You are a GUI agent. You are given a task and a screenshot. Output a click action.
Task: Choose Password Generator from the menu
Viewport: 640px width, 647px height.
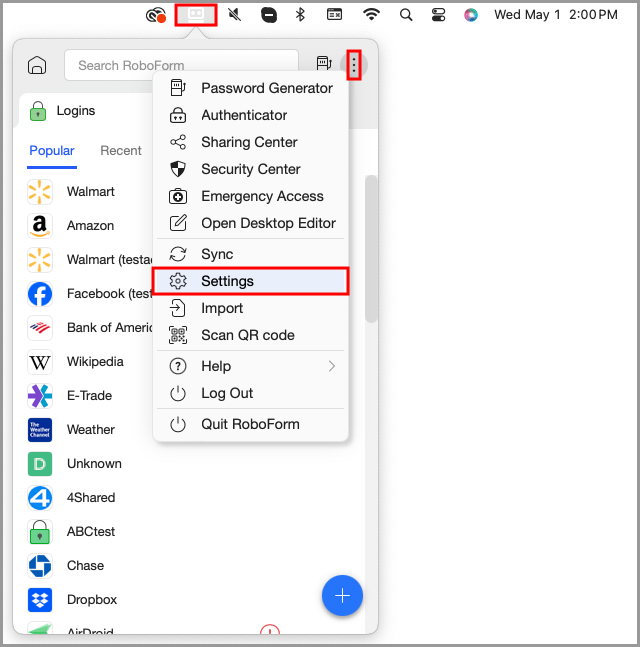pos(250,88)
